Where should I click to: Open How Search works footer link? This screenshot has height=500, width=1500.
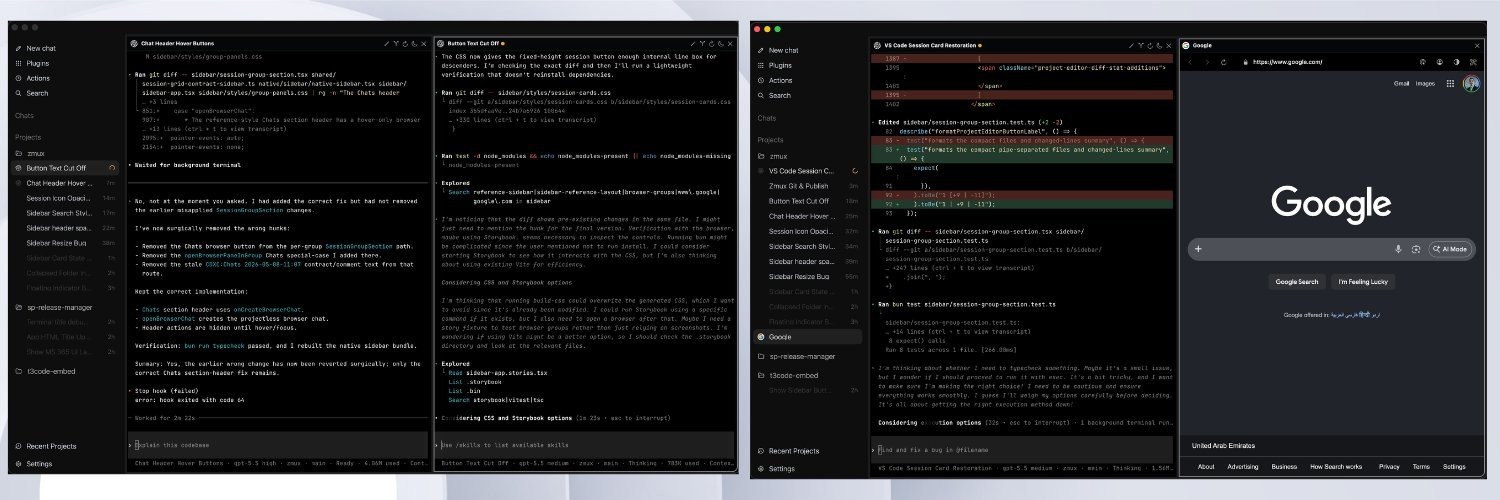point(1336,466)
